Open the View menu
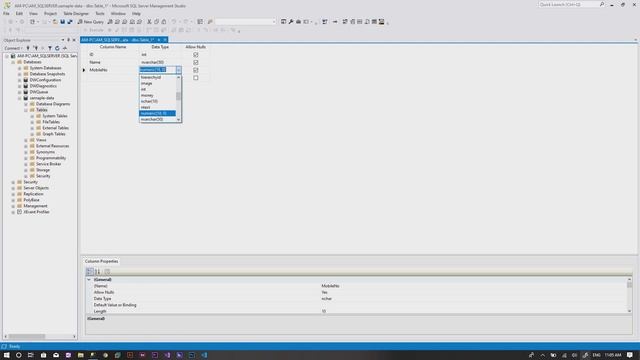Viewport: 640px width, 360px height. (x=33, y=13)
